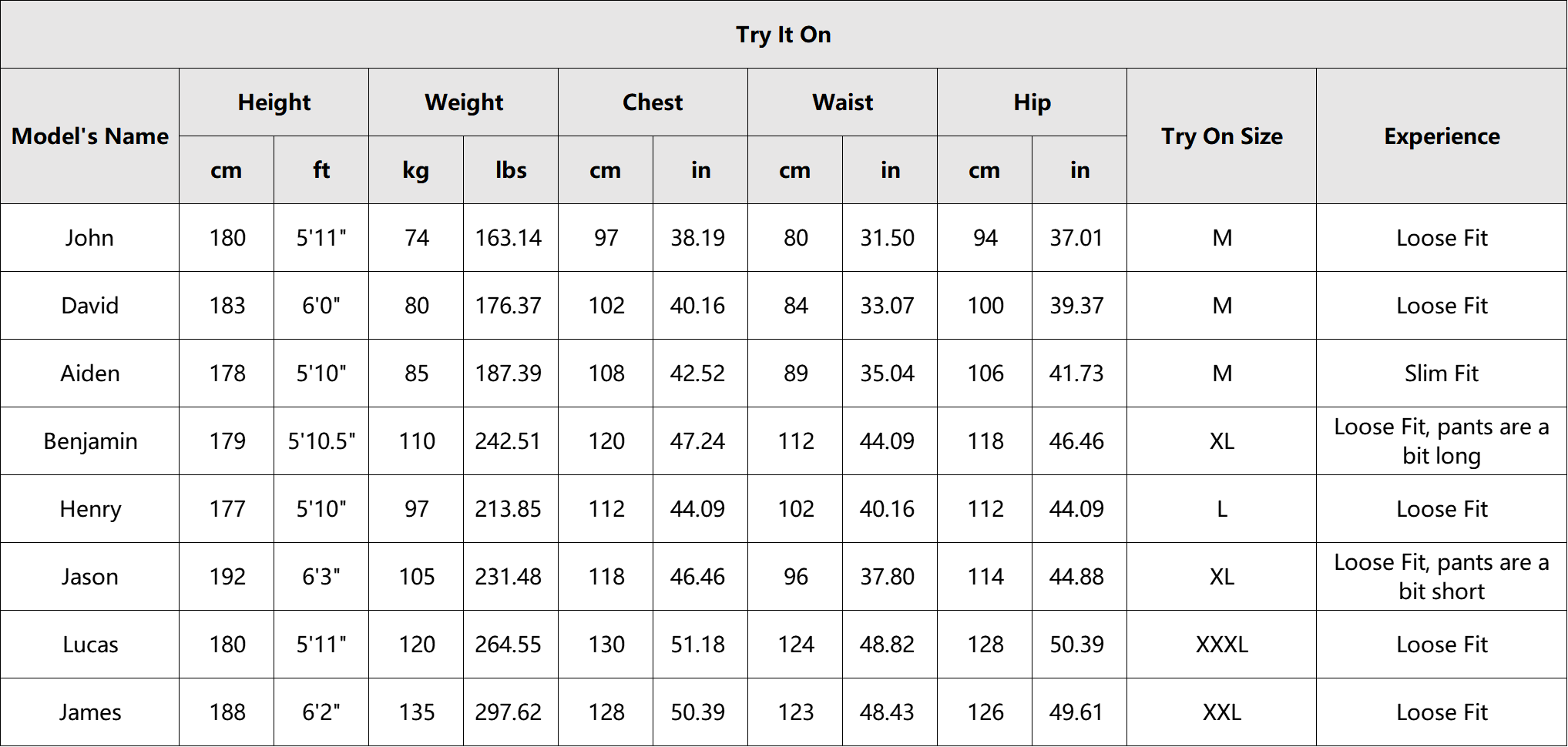
Task: Click the 'Try It On' table title
Action: tap(783, 35)
